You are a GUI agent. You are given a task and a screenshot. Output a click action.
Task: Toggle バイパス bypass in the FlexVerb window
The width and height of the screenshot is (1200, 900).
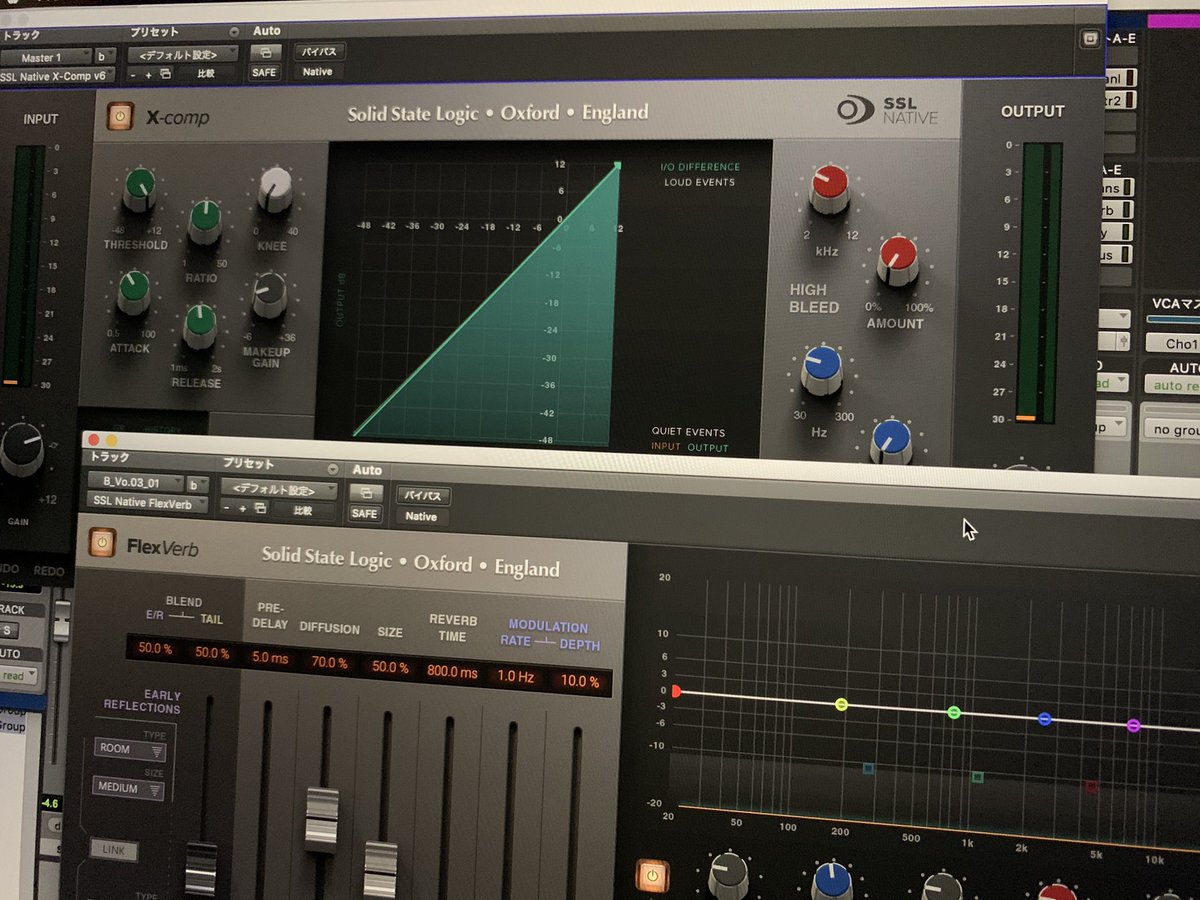tap(424, 495)
